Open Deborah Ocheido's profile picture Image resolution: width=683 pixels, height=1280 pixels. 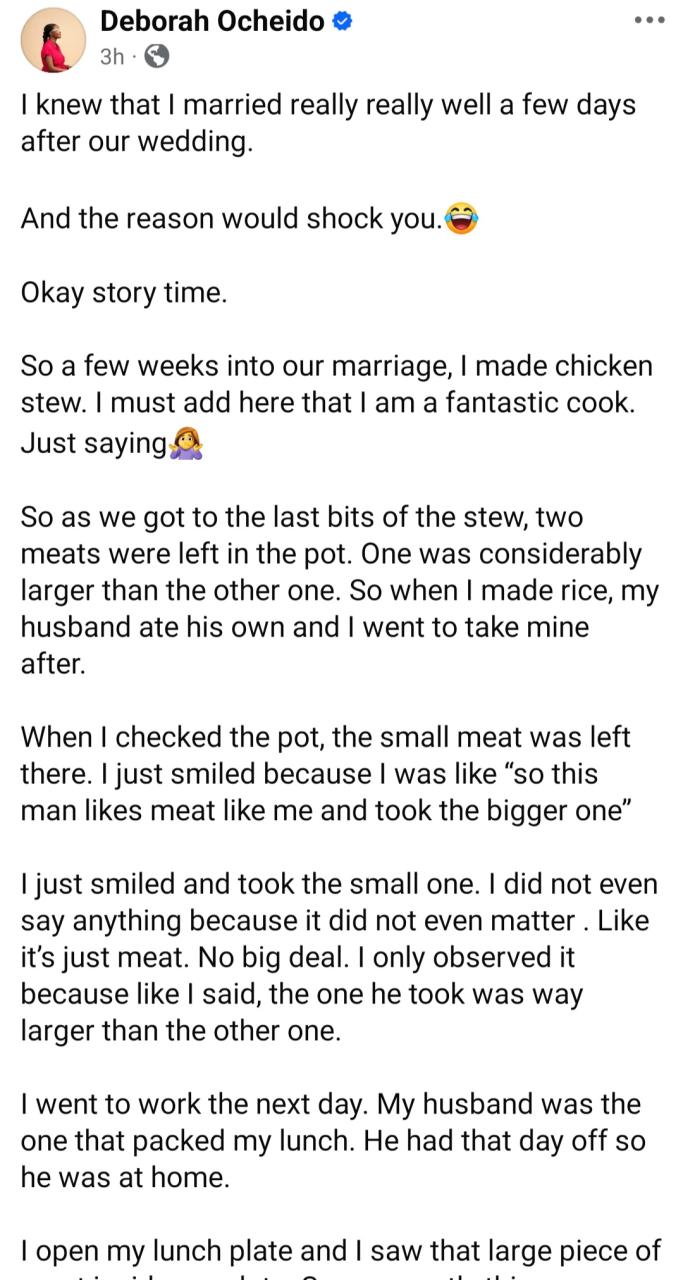(x=46, y=41)
